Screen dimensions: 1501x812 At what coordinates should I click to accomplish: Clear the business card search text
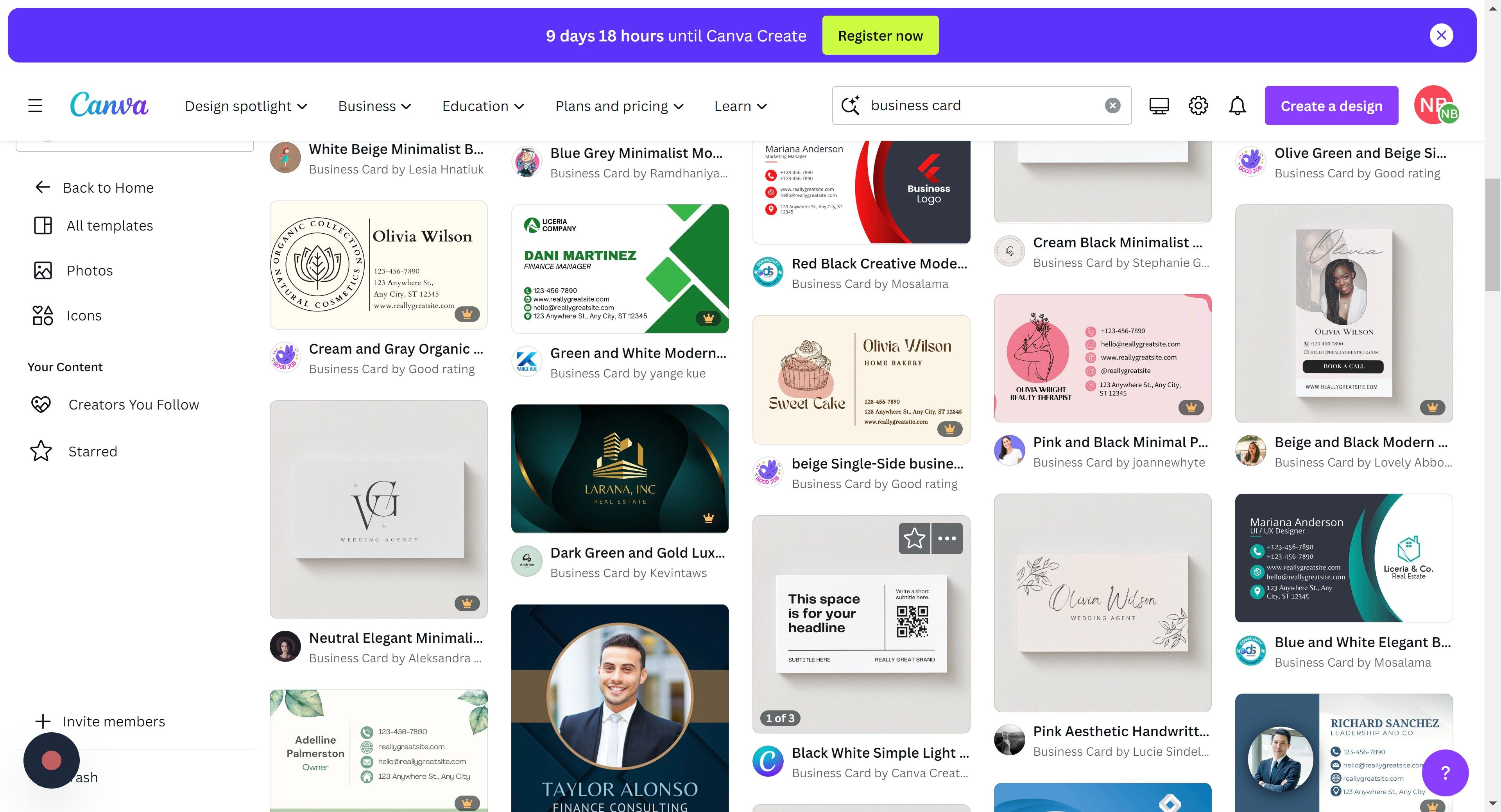1112,106
